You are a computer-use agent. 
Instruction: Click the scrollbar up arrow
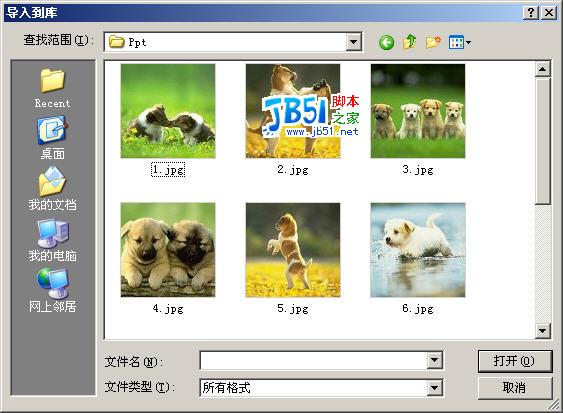click(x=543, y=69)
